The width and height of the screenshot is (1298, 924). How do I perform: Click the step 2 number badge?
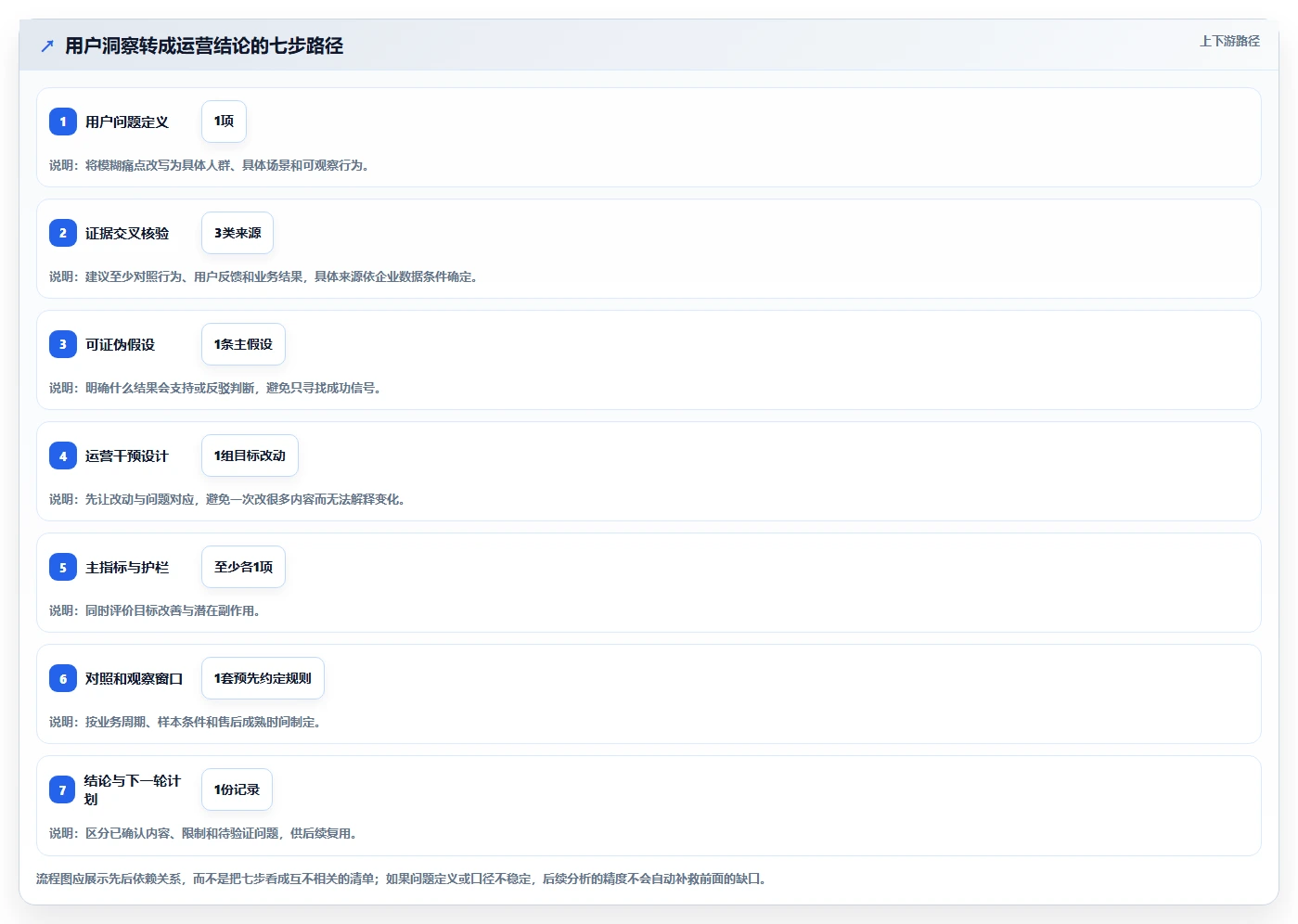(x=63, y=233)
